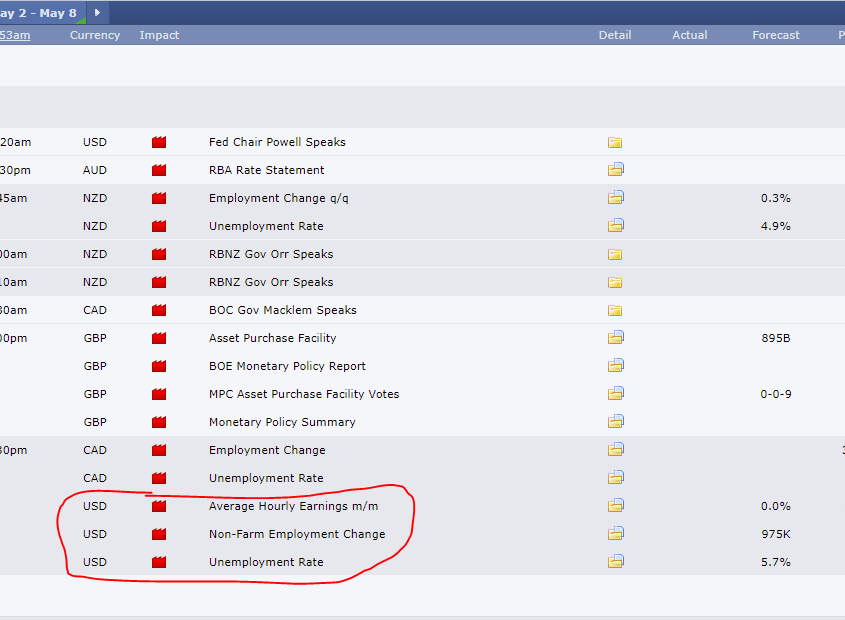Open detail folder for Monetary Policy Summary
845x620 pixels.
click(x=615, y=422)
